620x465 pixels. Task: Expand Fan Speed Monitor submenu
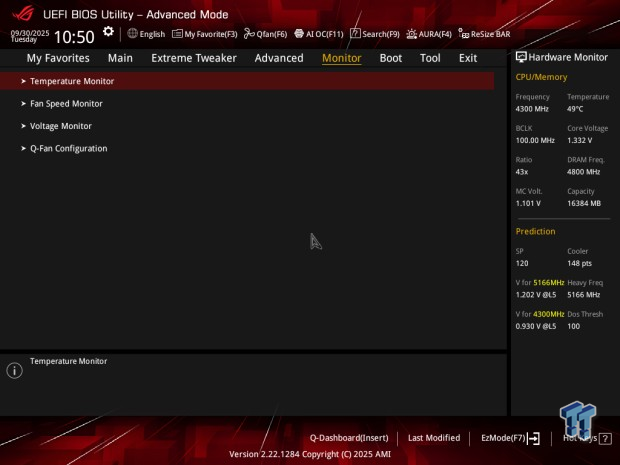(66, 103)
